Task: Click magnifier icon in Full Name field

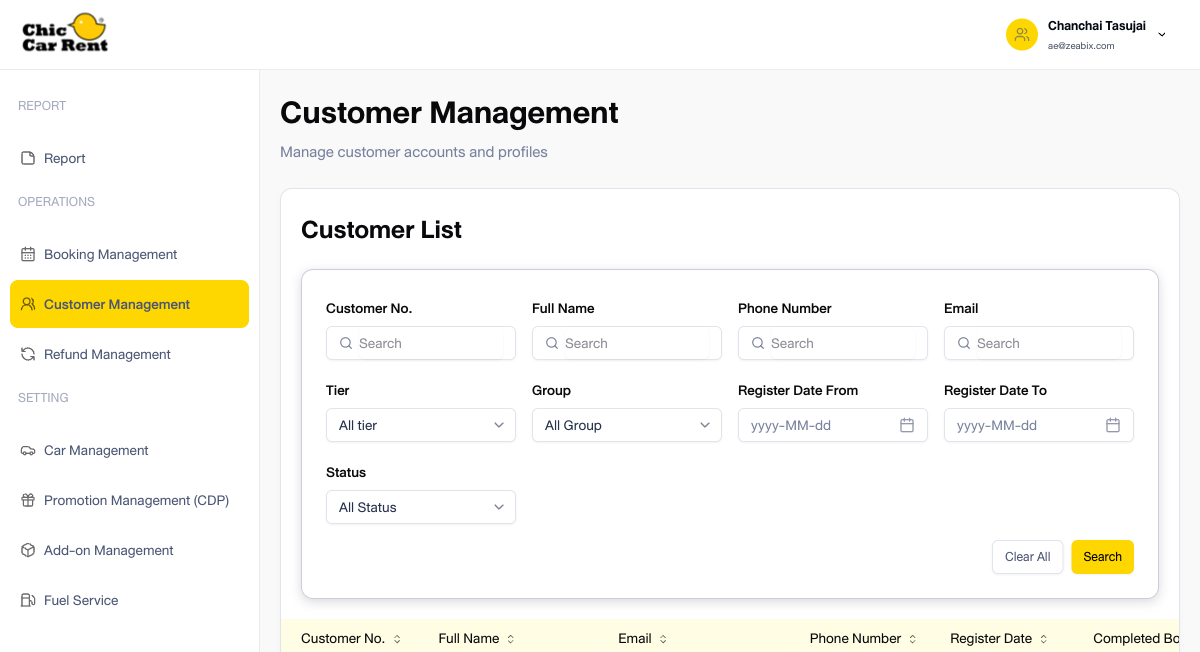Action: click(552, 343)
